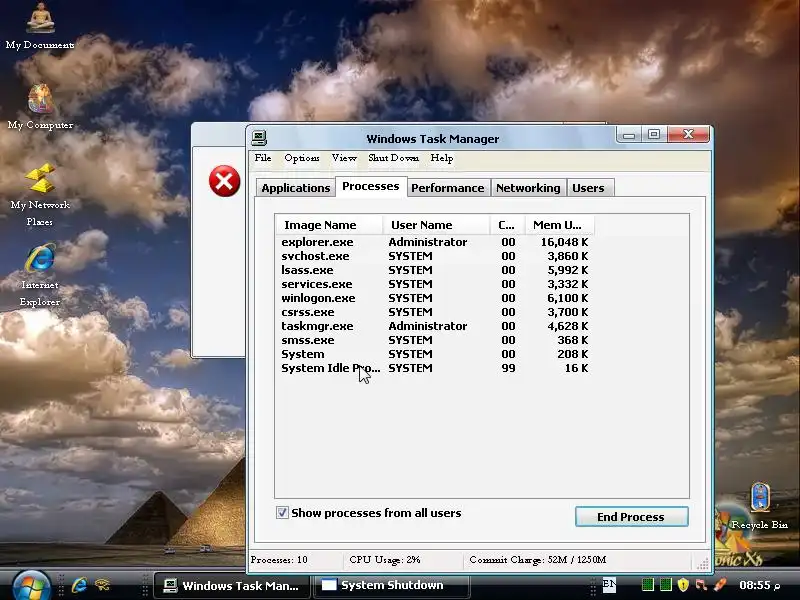Click the second green tray meter icon
800x600 pixels.
tap(666, 585)
